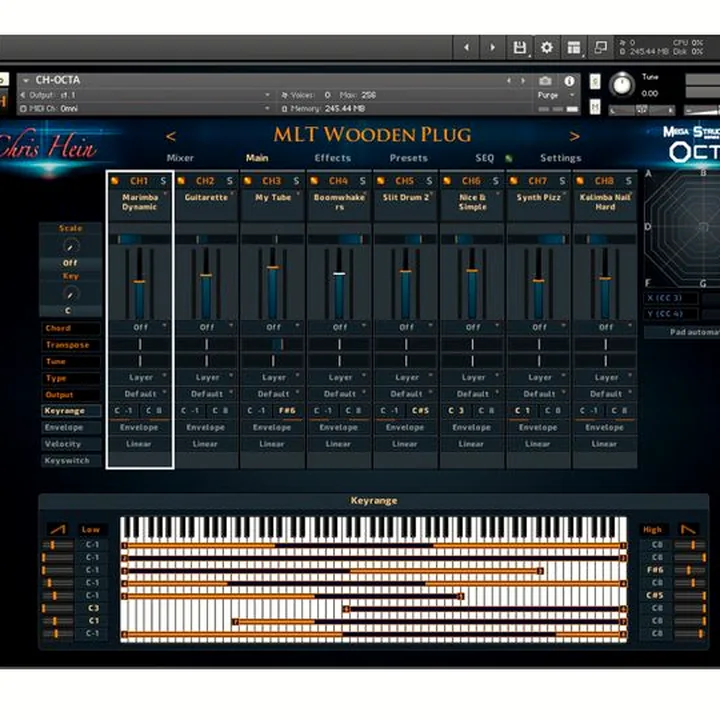Solo channel CH6 with S button

(x=496, y=181)
